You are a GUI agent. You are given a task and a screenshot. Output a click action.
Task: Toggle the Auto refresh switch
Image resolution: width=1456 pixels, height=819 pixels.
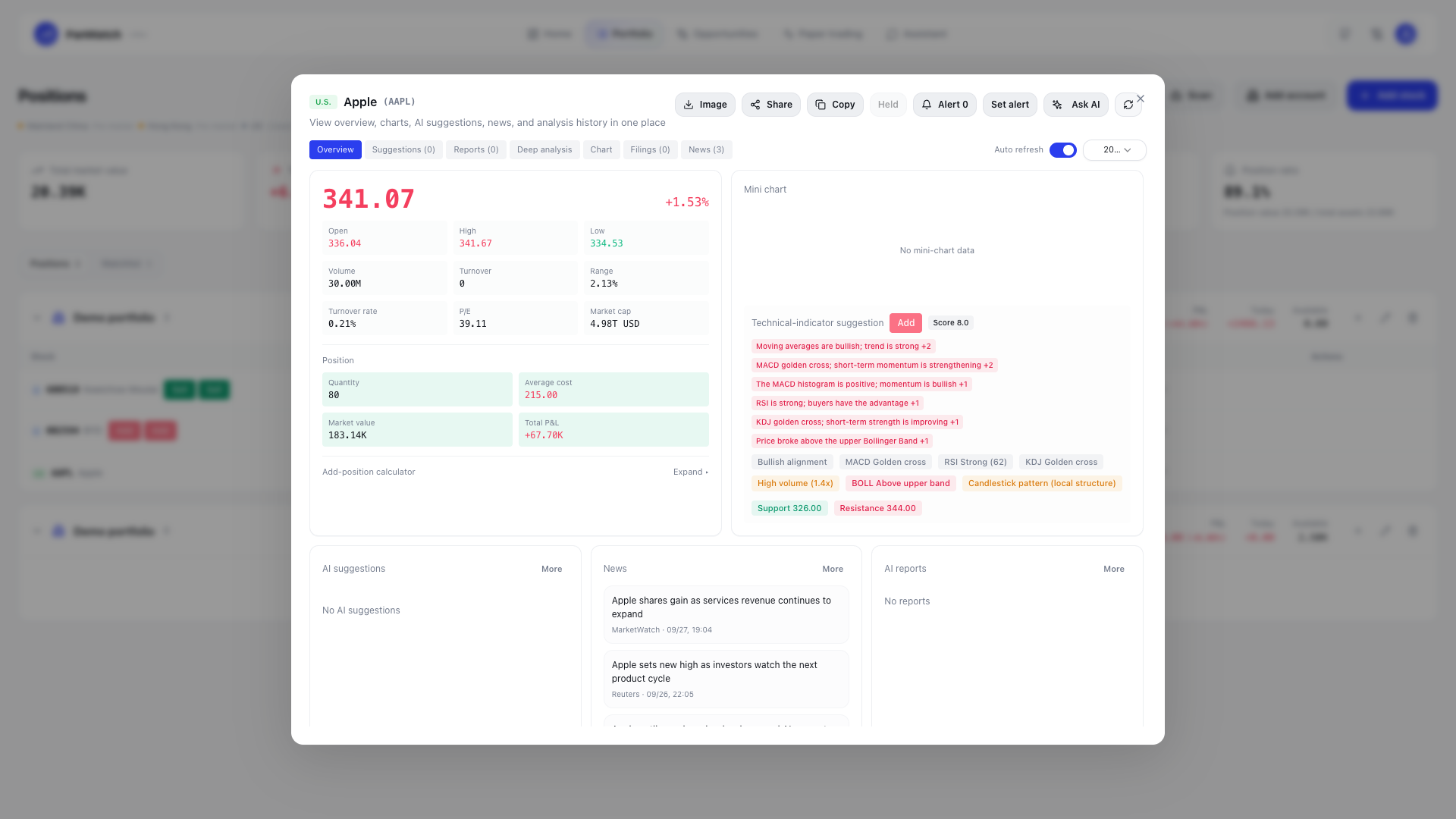[1062, 150]
